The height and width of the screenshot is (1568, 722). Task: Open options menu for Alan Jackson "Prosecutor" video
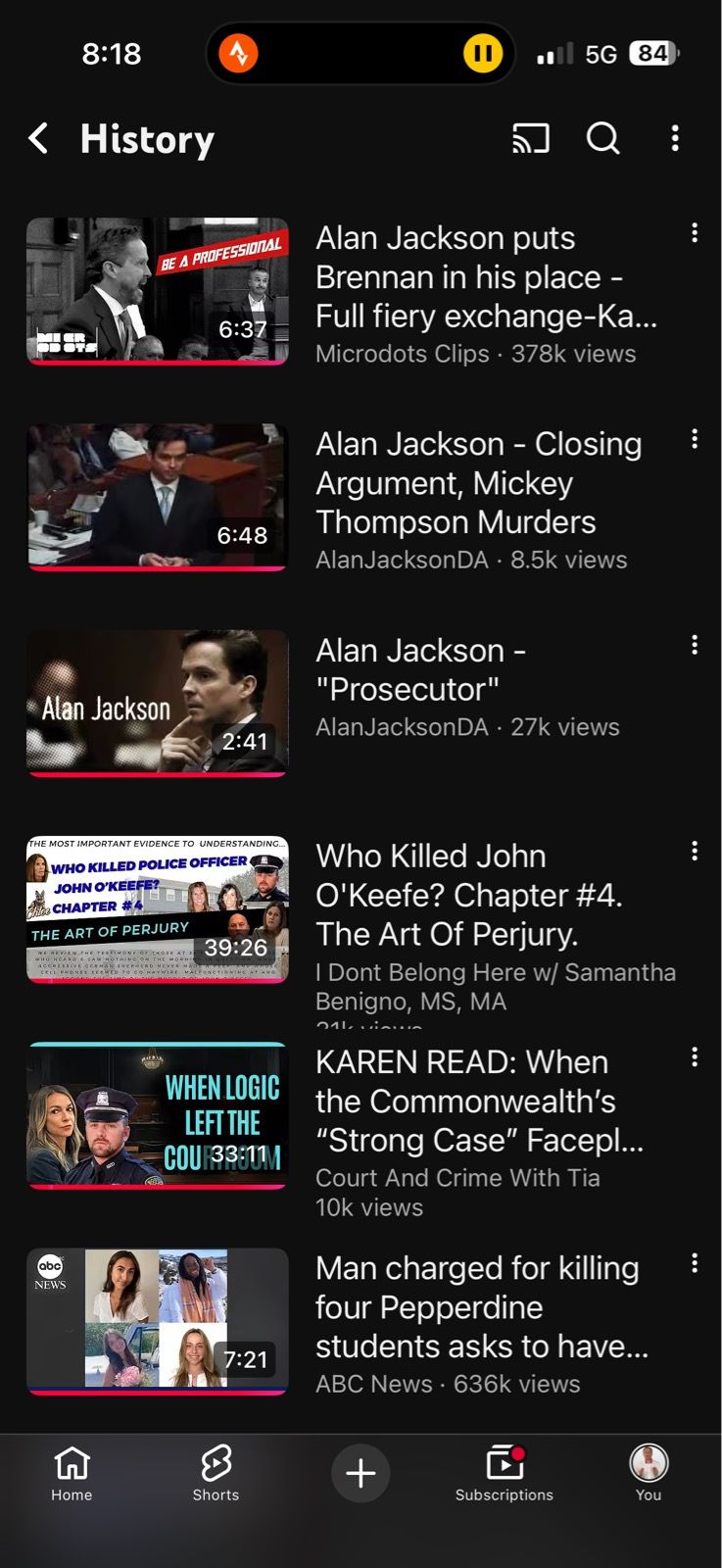[695, 644]
